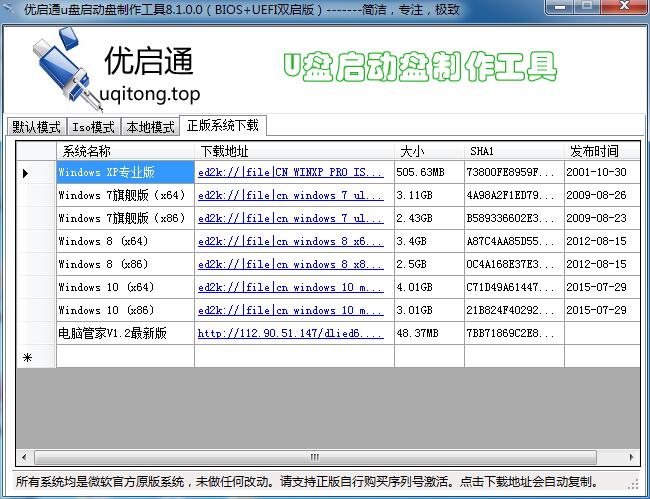Click the release date 2009-08-23
The height and width of the screenshot is (499, 650).
(x=602, y=218)
